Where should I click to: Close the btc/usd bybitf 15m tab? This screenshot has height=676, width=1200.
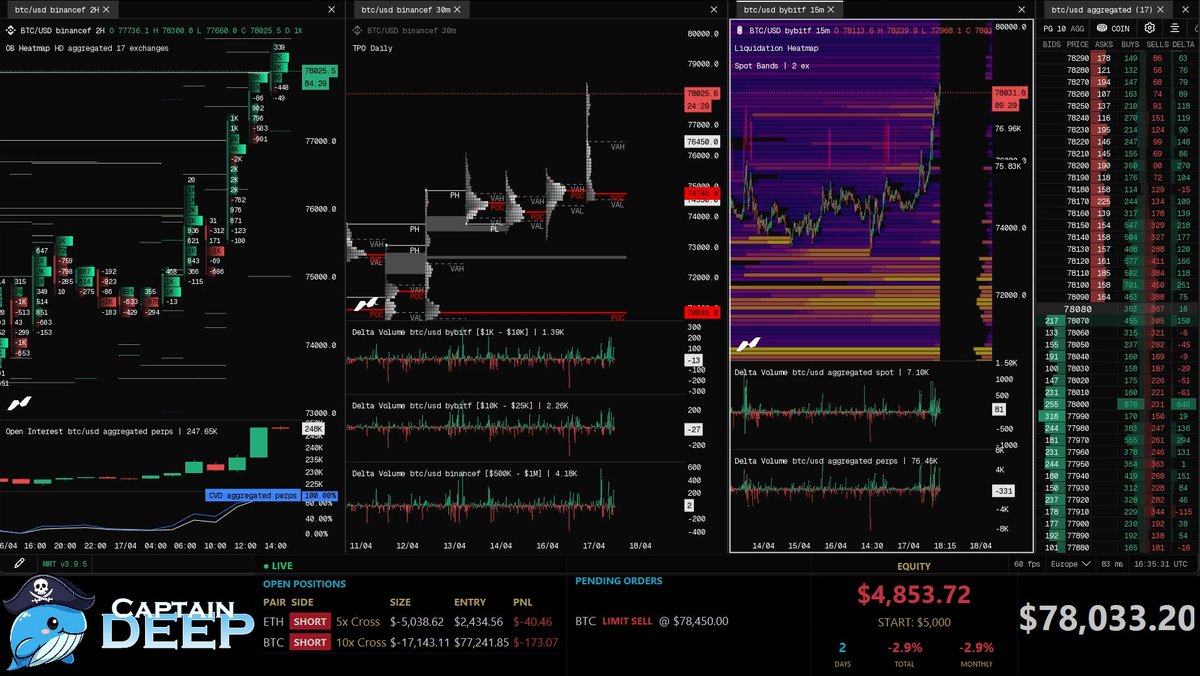(831, 9)
